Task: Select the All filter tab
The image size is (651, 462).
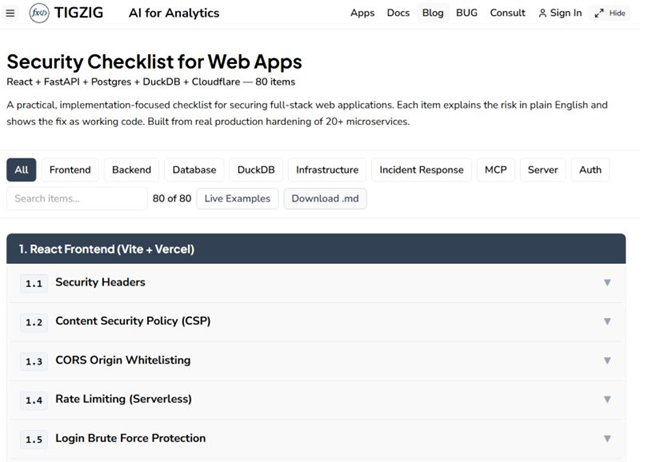Action: (x=21, y=170)
